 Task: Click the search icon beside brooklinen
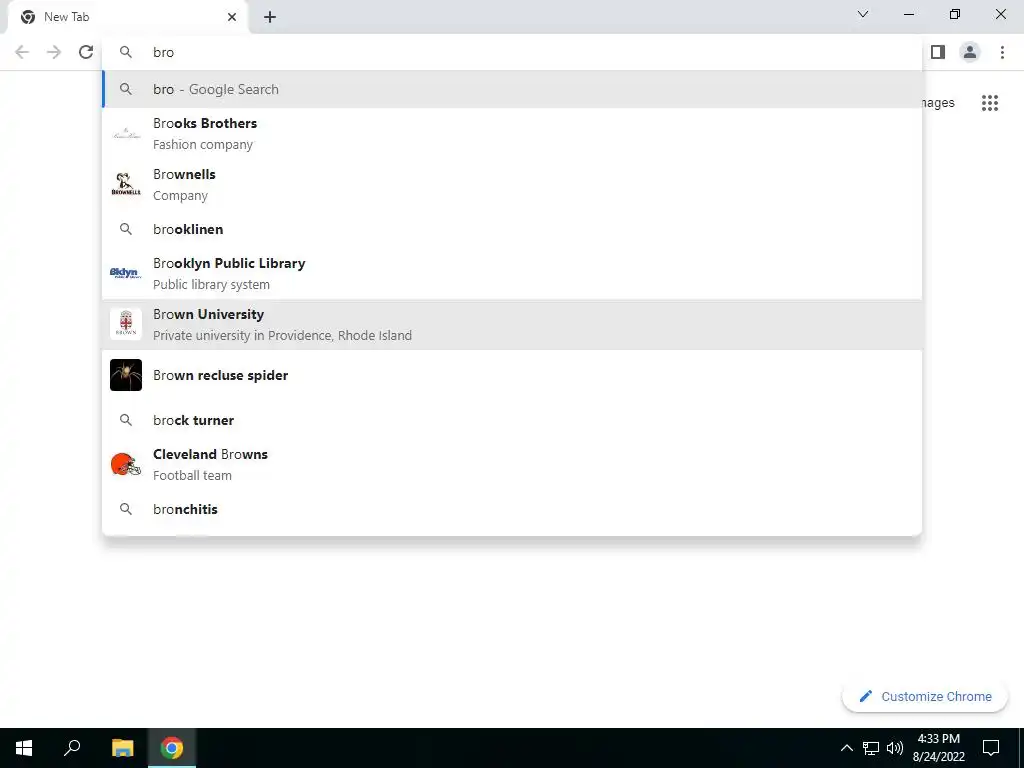tap(126, 229)
